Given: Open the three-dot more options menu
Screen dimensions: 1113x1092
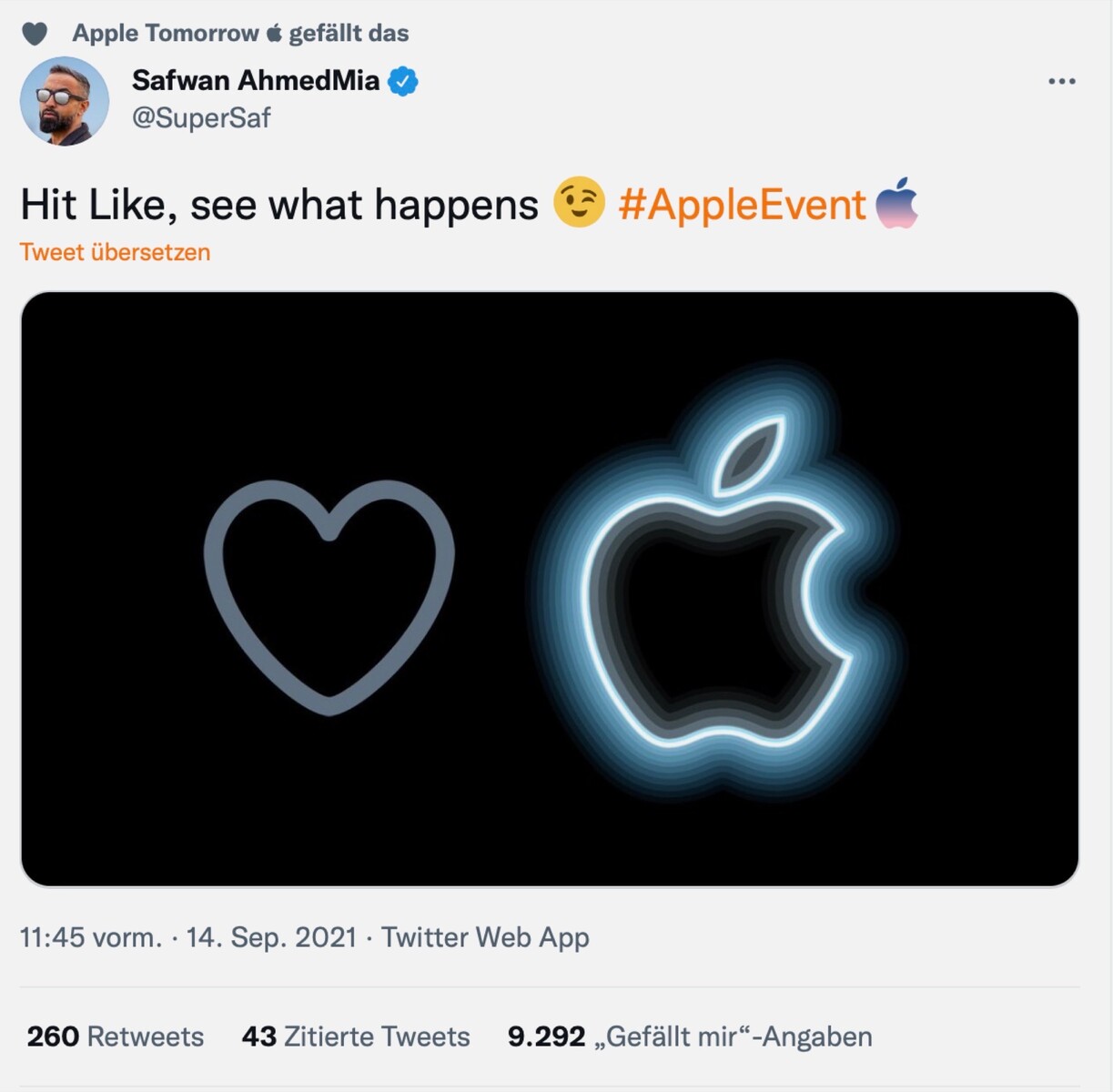Looking at the screenshot, I should pos(1061,81).
